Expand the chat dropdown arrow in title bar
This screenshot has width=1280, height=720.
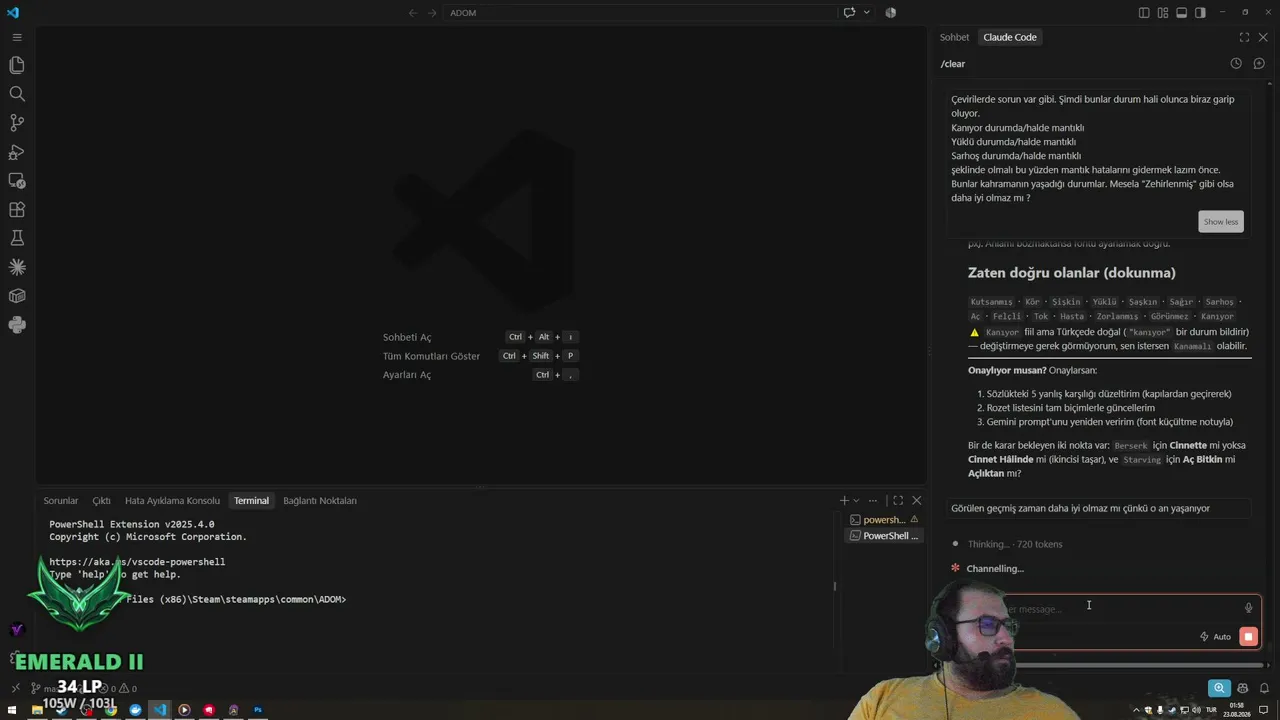[x=866, y=13]
